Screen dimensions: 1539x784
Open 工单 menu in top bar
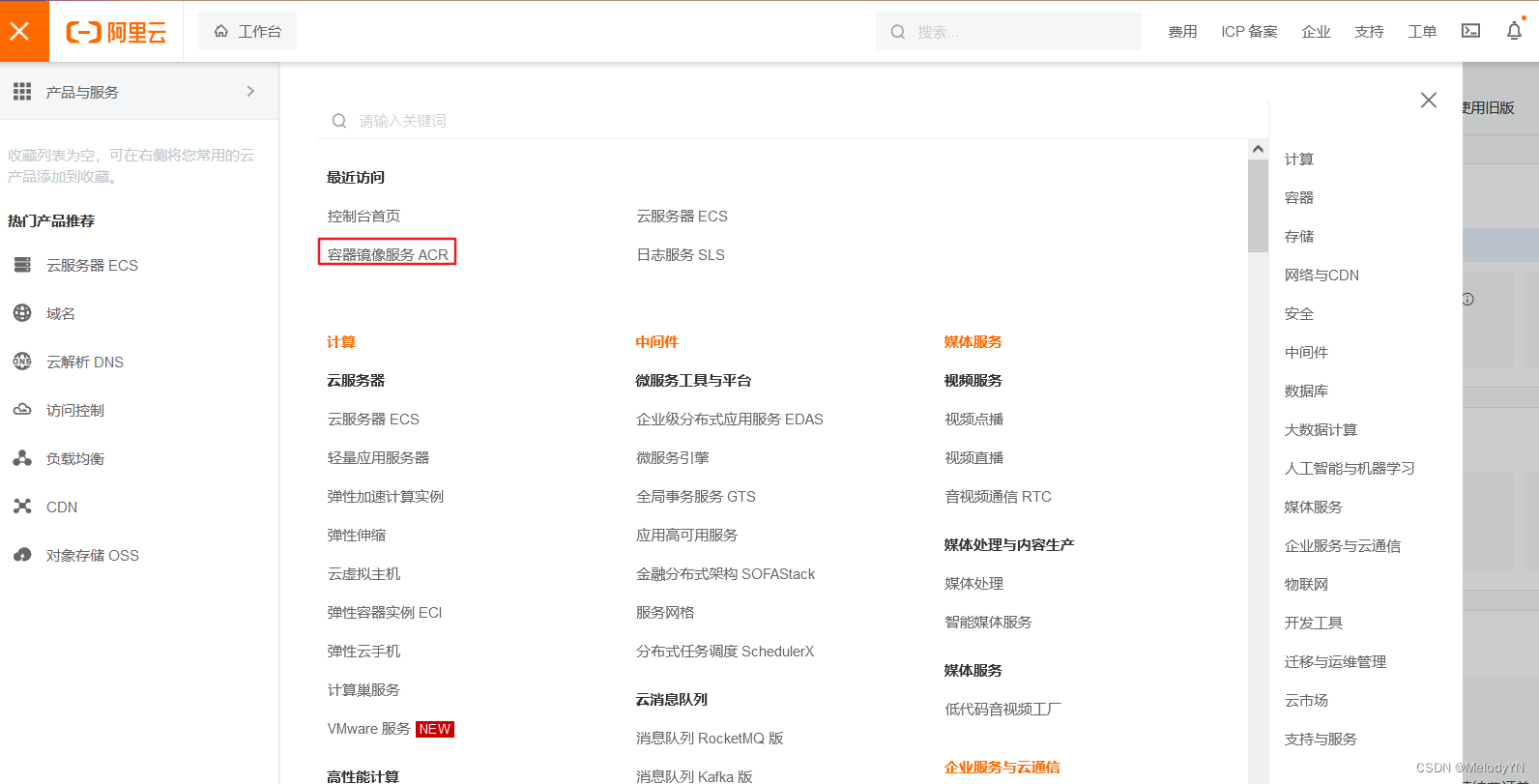pyautogui.click(x=1422, y=32)
